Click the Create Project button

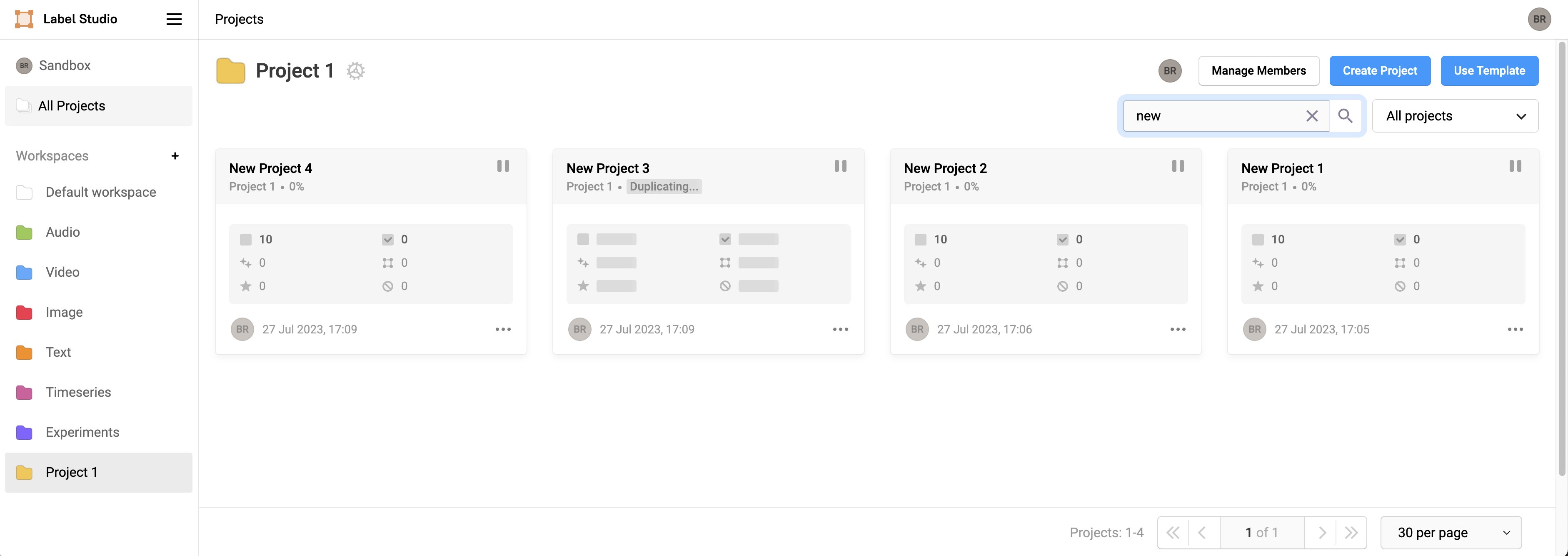tap(1379, 70)
